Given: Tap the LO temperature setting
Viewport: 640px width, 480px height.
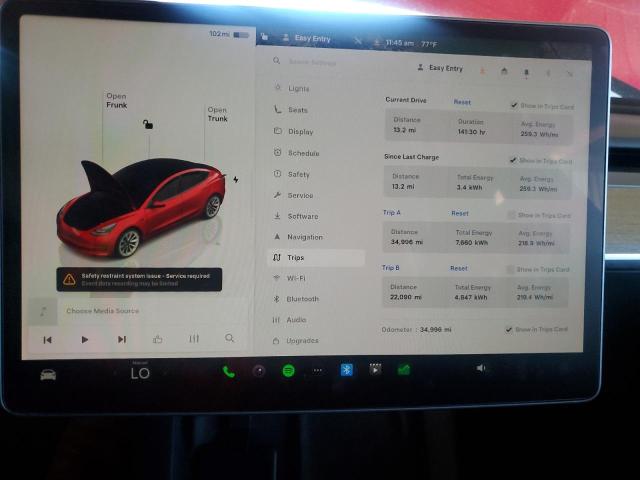Looking at the screenshot, I should click(x=140, y=373).
